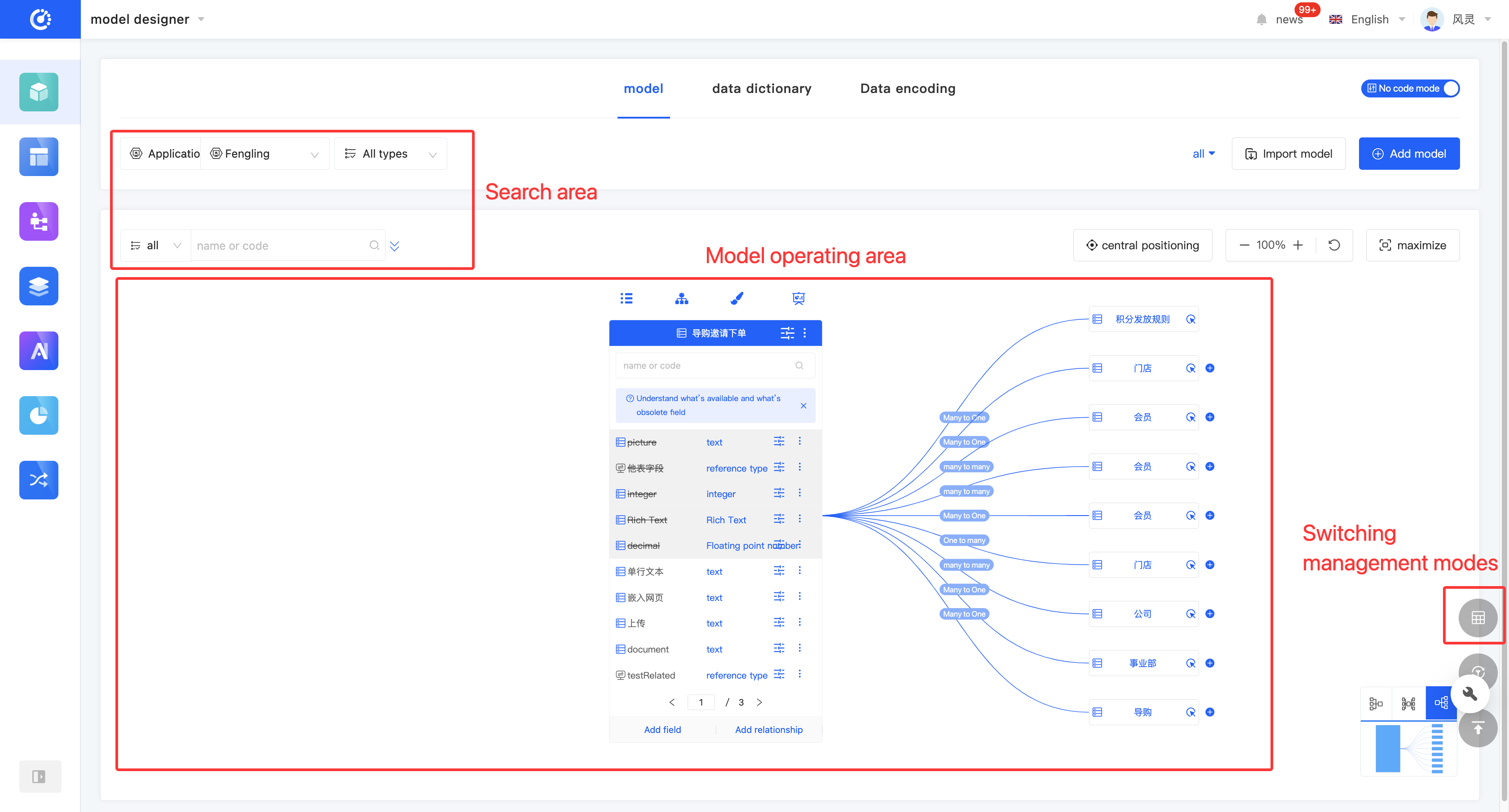
Task: Switch to the Data encoding tab
Action: 907,88
